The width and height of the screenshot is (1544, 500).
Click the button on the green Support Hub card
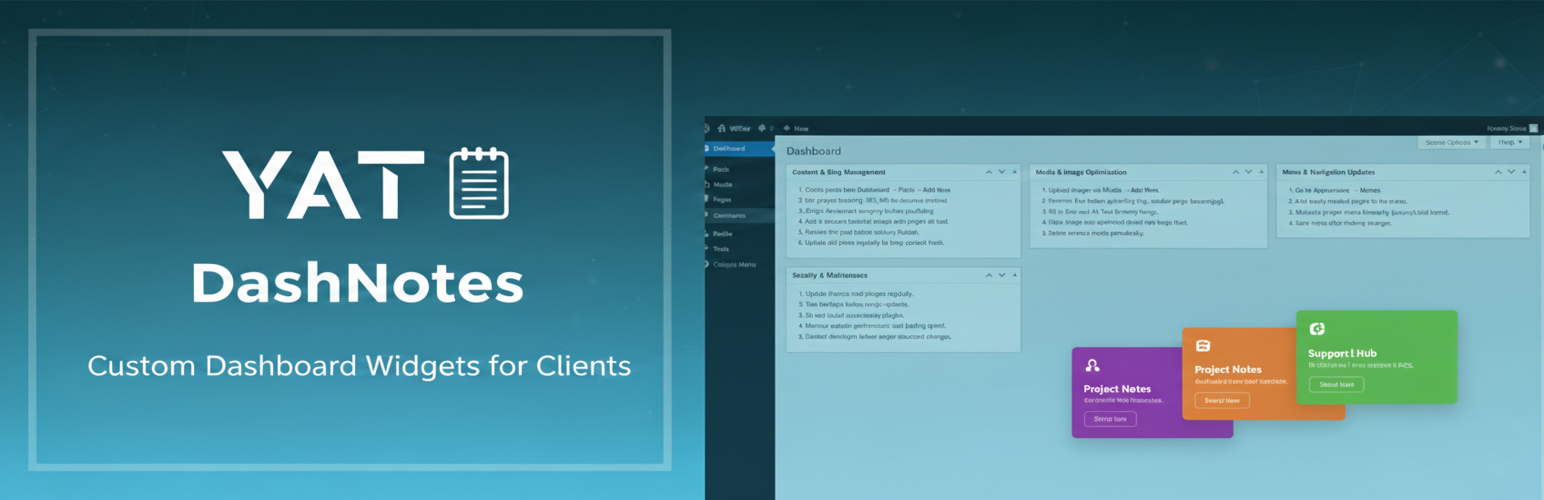coord(1336,384)
